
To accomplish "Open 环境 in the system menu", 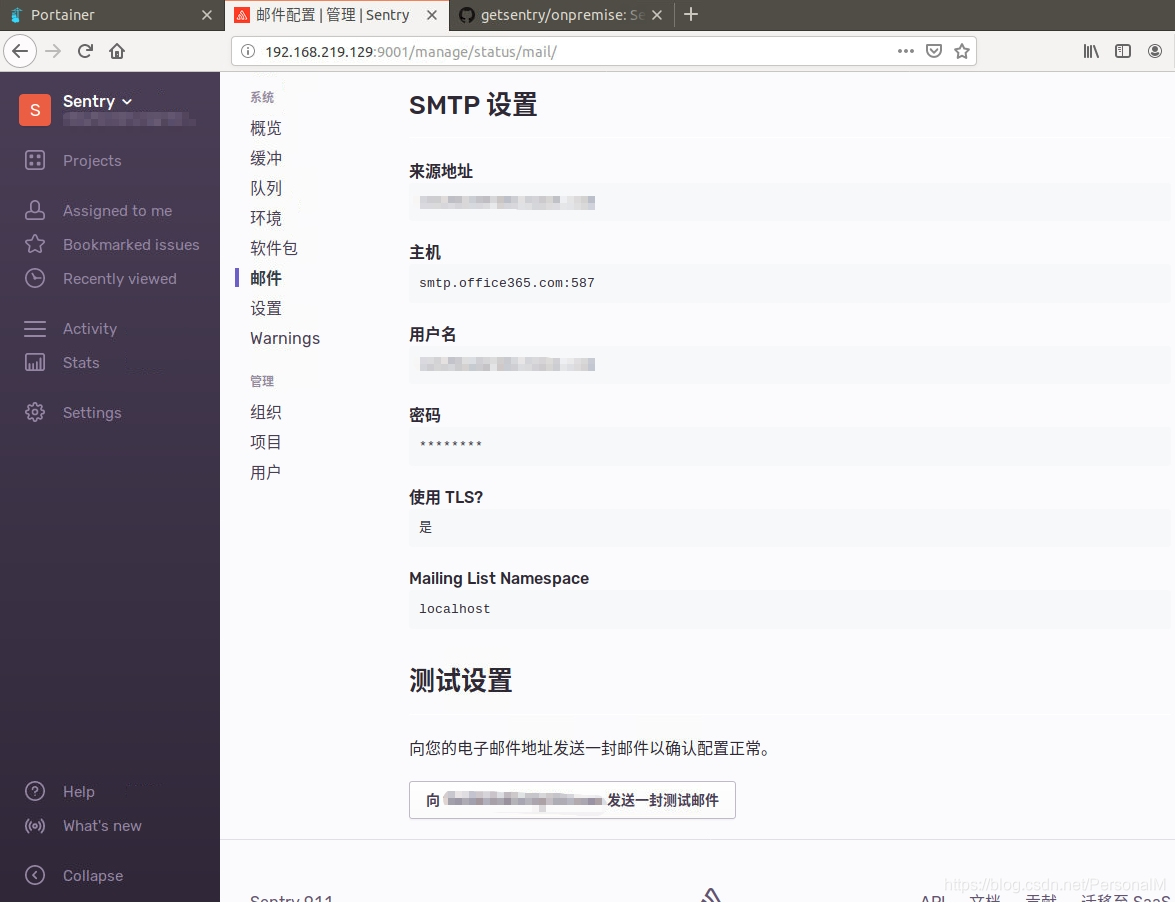I will click(x=266, y=218).
